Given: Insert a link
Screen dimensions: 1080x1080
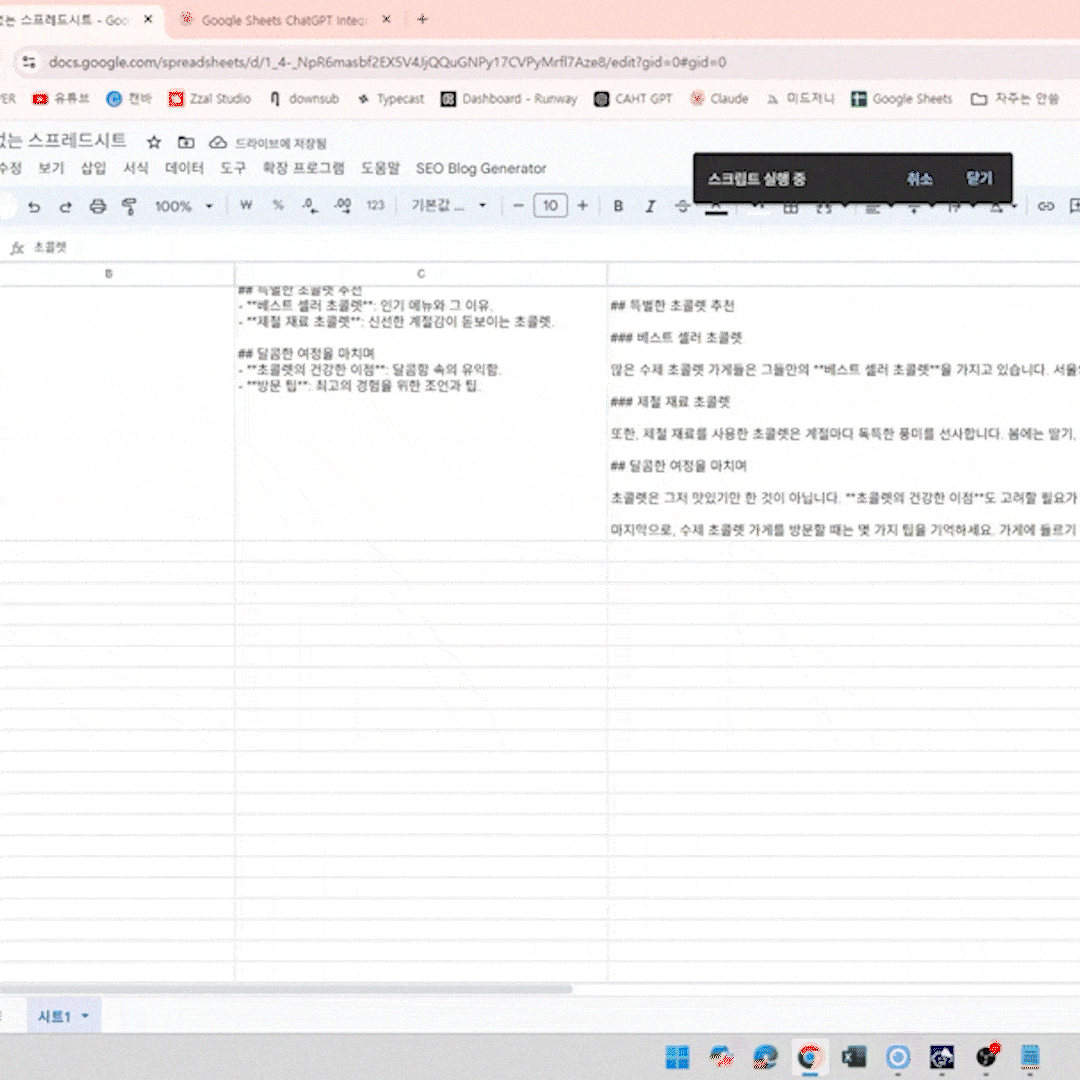Looking at the screenshot, I should pos(1046,206).
